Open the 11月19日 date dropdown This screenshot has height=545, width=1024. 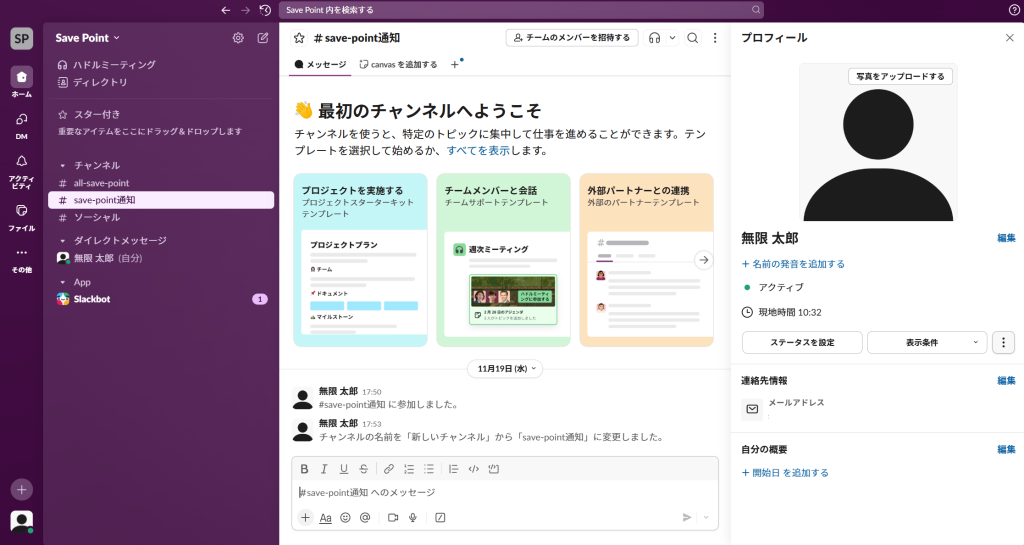(x=508, y=368)
